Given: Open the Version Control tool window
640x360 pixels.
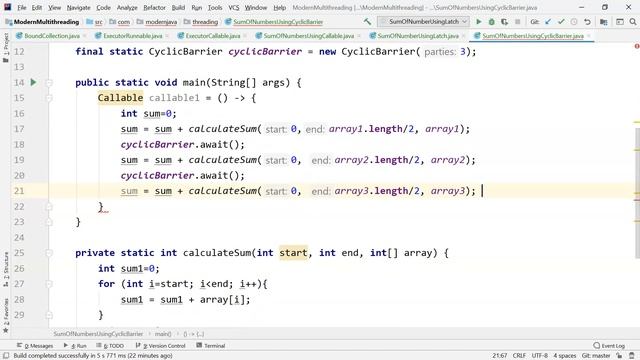Looking at the screenshot, I should 160,346.
